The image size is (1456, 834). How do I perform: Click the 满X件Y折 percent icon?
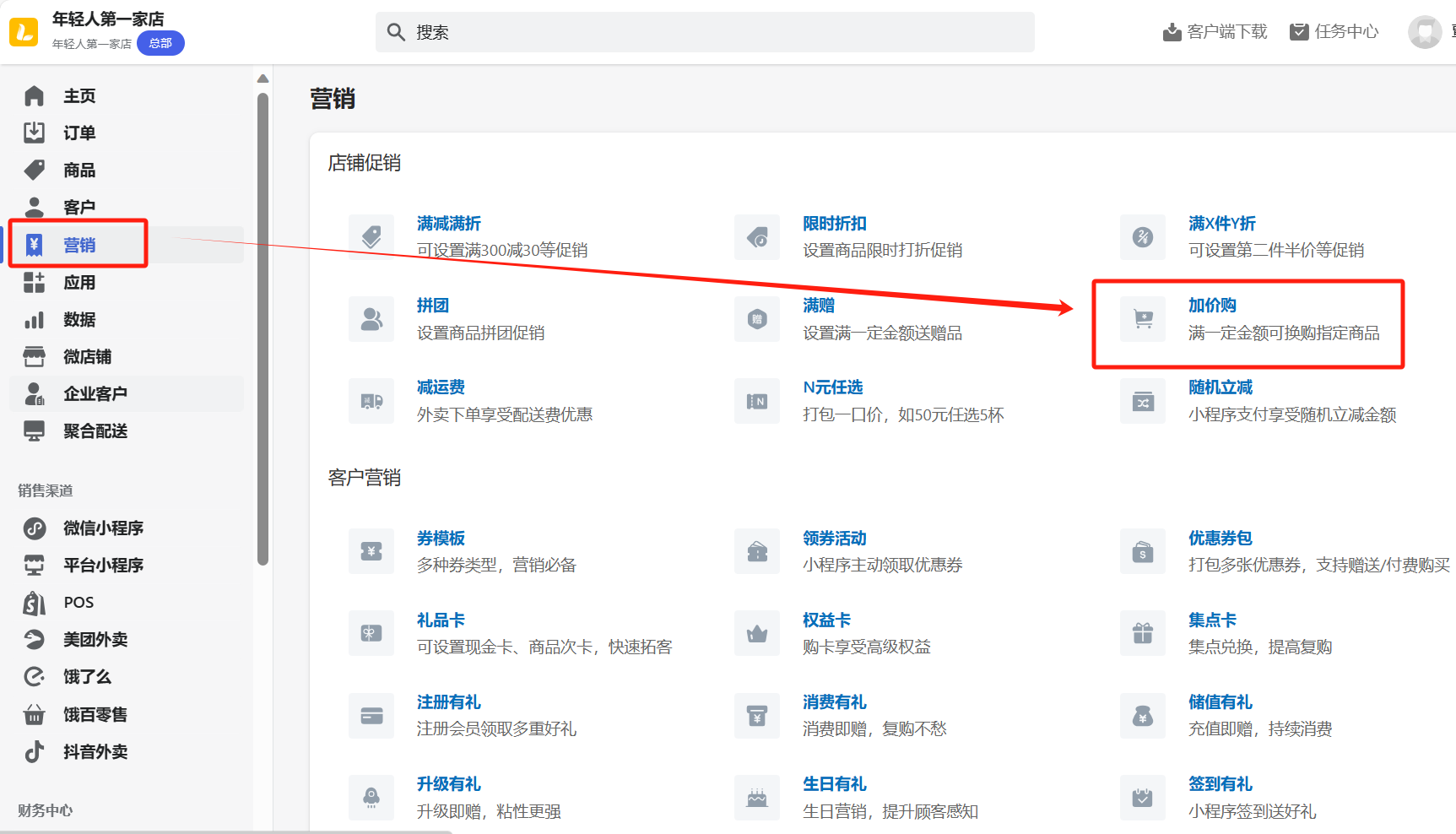pos(1143,237)
